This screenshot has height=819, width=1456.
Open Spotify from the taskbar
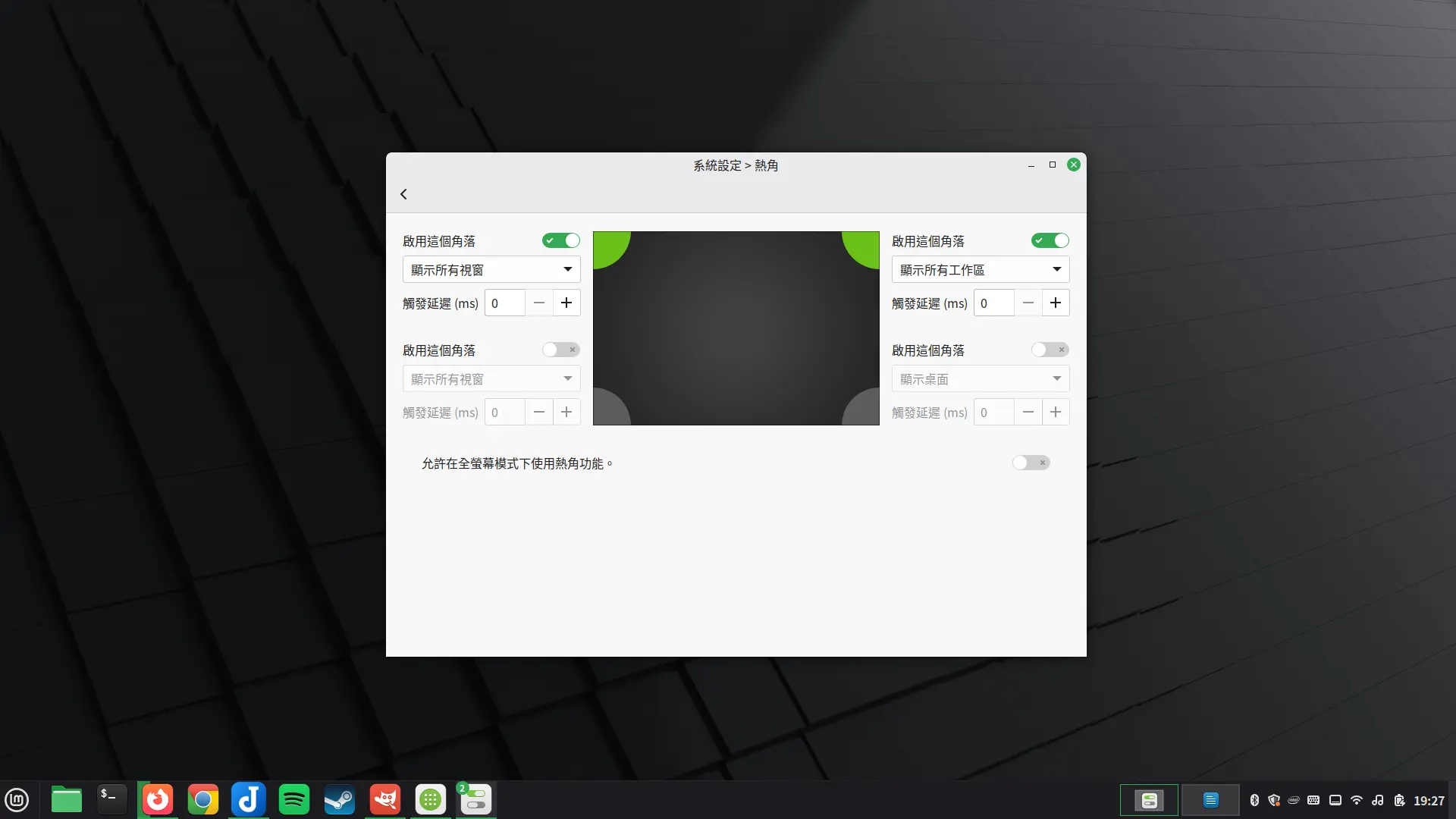click(x=293, y=799)
